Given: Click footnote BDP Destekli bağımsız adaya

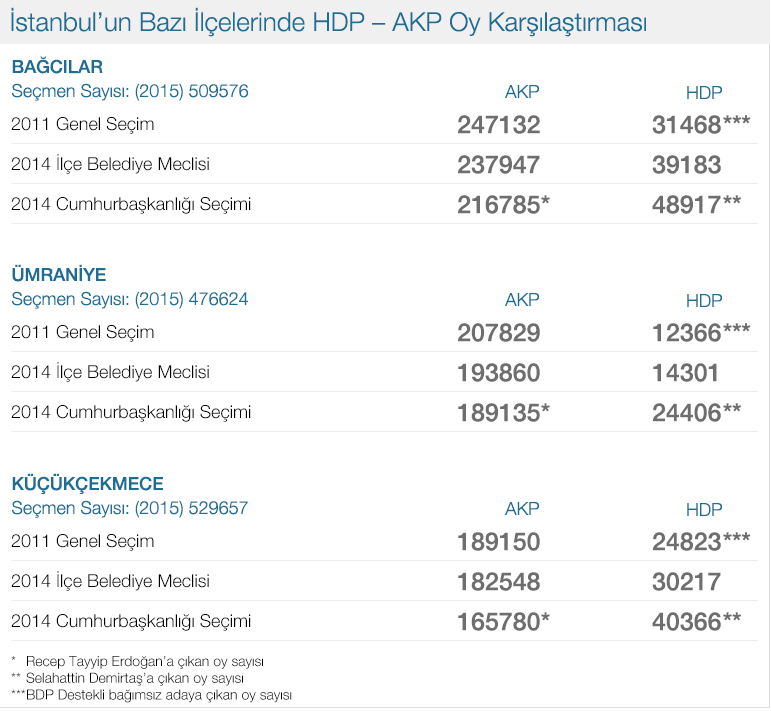Looking at the screenshot, I should coord(151,695).
